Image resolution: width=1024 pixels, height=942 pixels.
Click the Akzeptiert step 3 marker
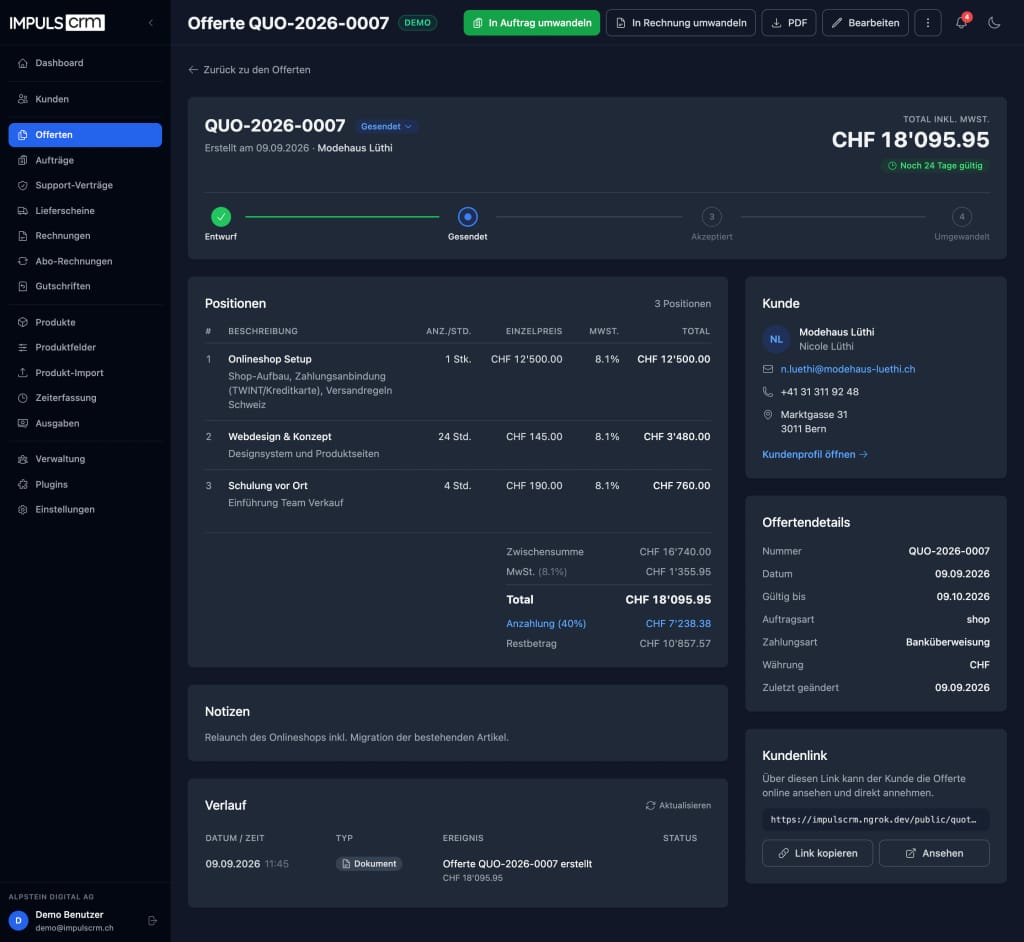pos(711,216)
